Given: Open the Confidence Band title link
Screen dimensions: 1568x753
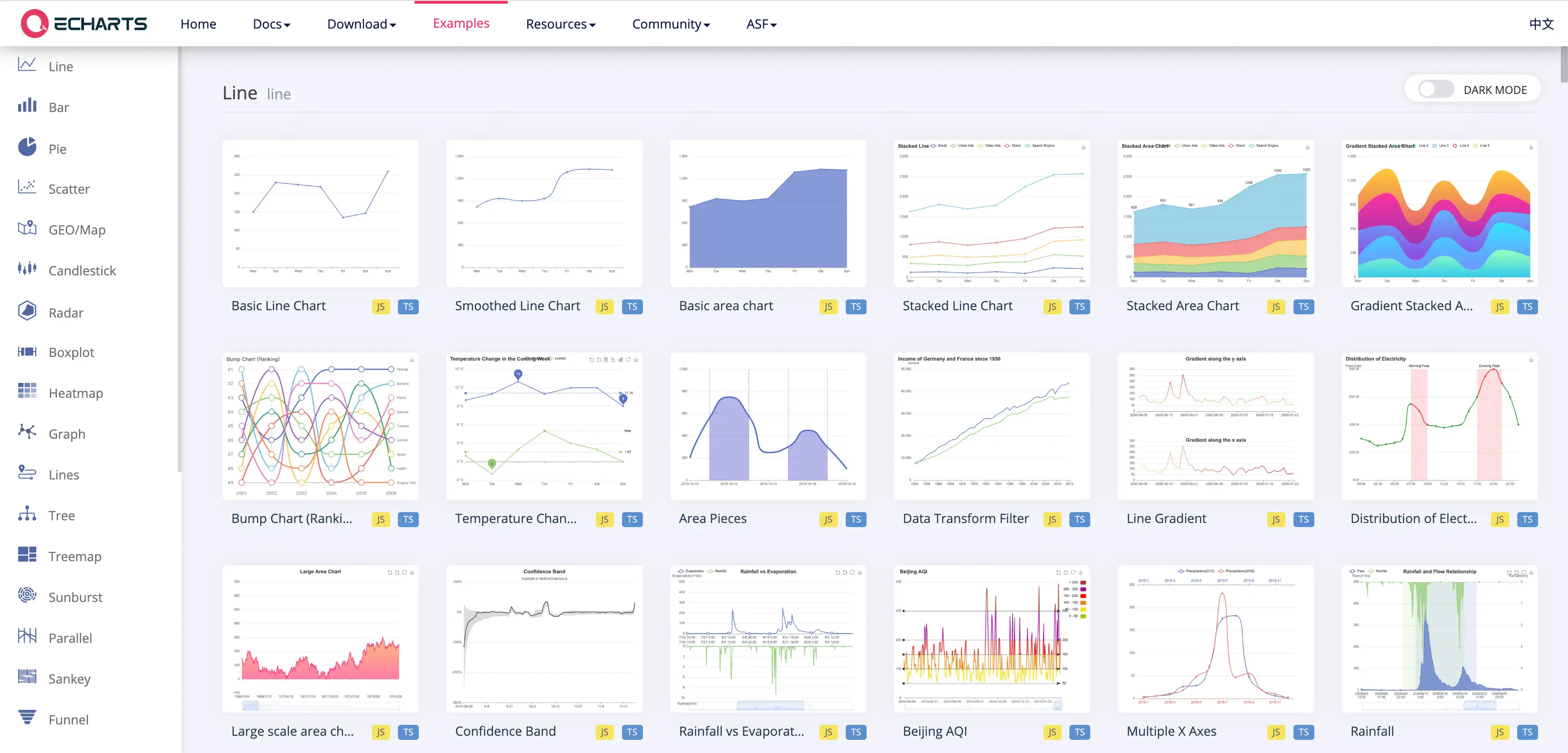Looking at the screenshot, I should [x=505, y=731].
